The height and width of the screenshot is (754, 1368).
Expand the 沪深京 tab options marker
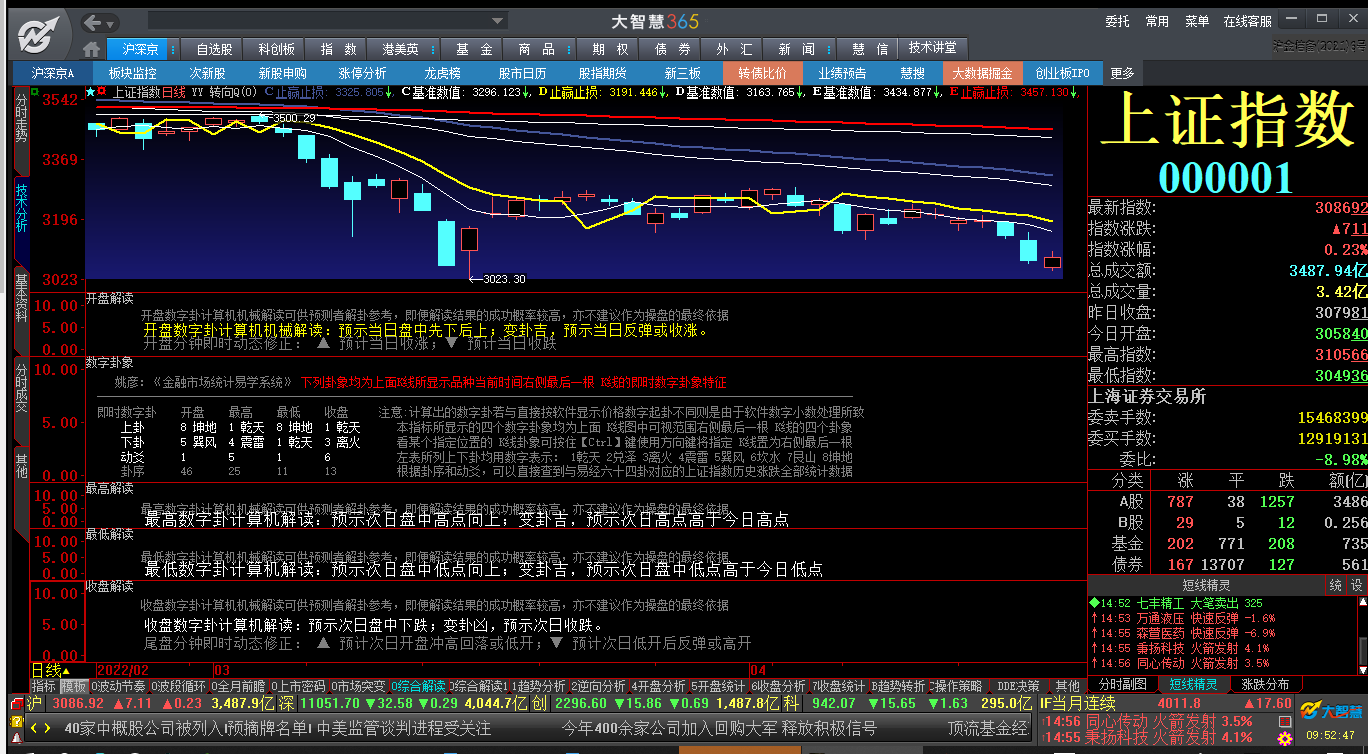[174, 49]
